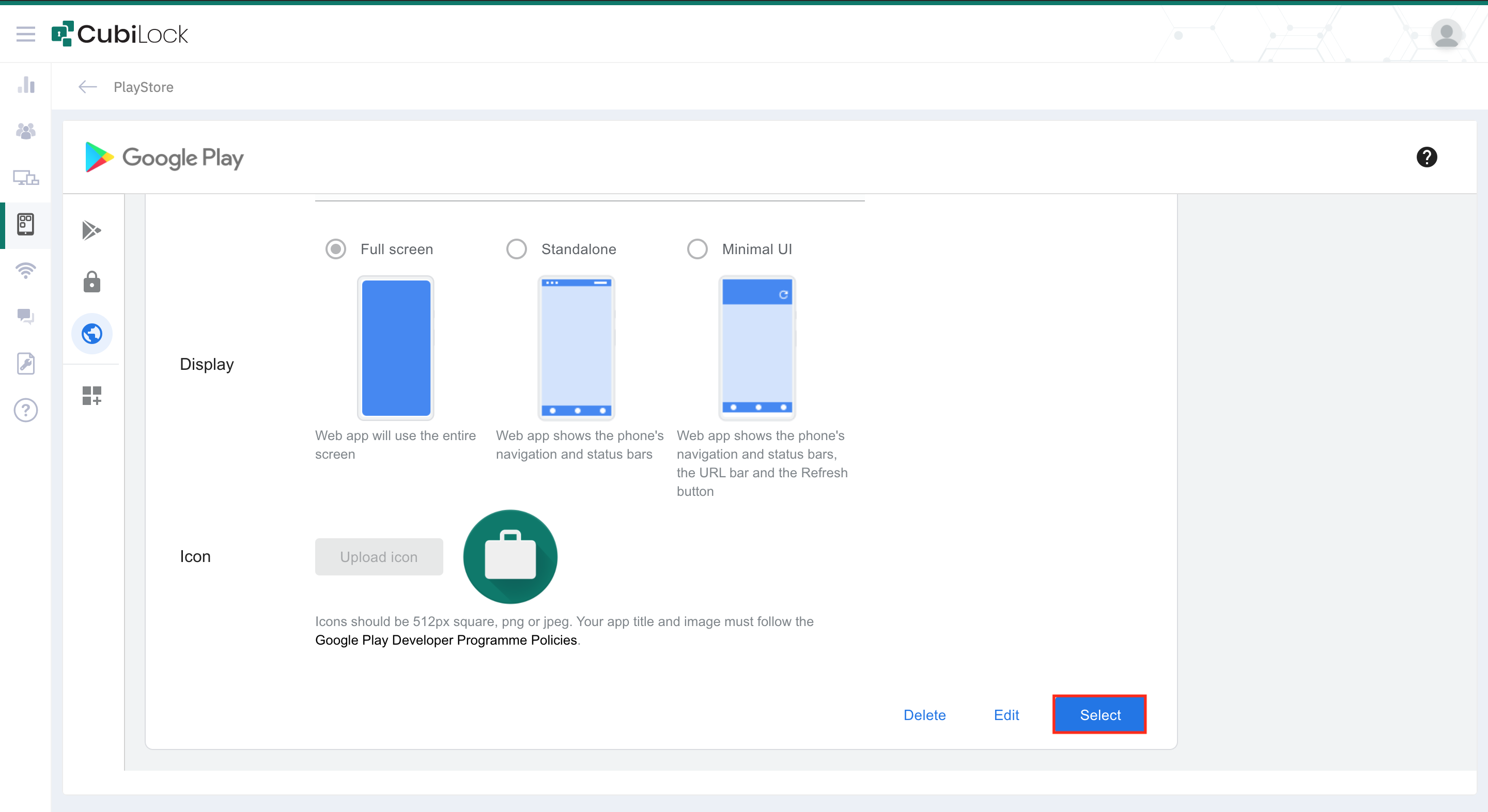Open Google Play Developer Programme Policies link
The height and width of the screenshot is (812, 1488).
coord(446,640)
